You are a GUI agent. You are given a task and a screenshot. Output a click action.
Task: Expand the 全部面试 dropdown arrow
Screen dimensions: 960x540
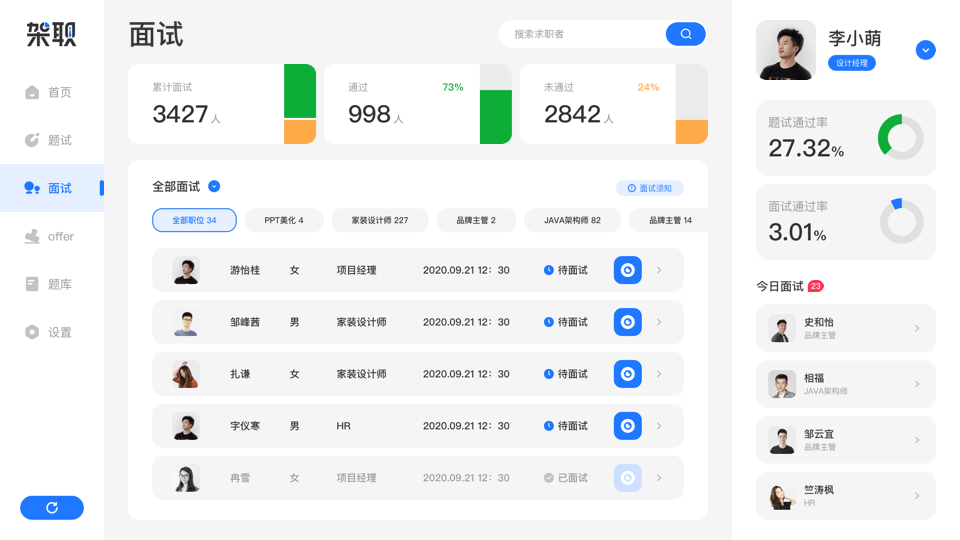pyautogui.click(x=214, y=186)
